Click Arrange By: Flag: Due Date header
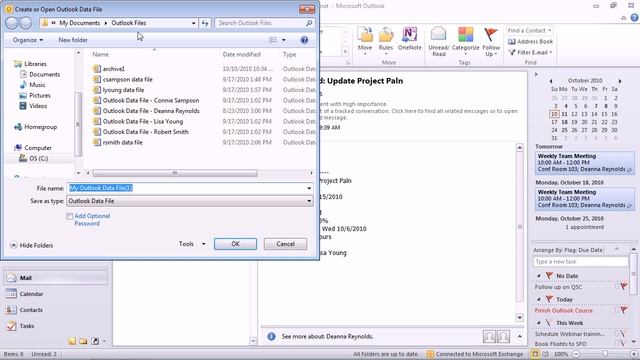The image size is (640, 360). (x=568, y=250)
